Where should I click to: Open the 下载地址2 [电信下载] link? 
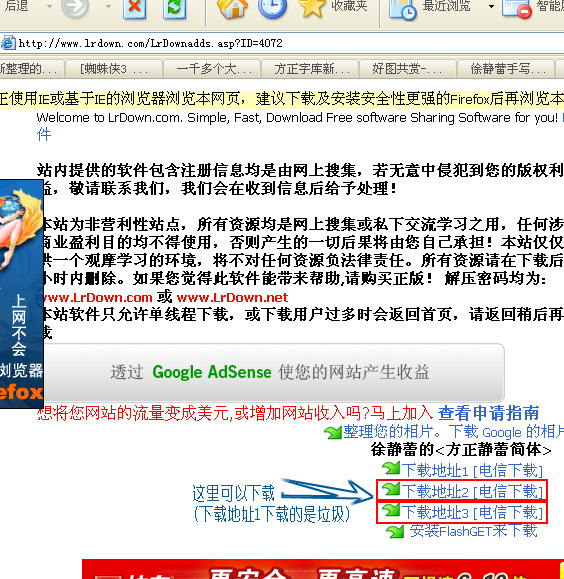tap(472, 491)
